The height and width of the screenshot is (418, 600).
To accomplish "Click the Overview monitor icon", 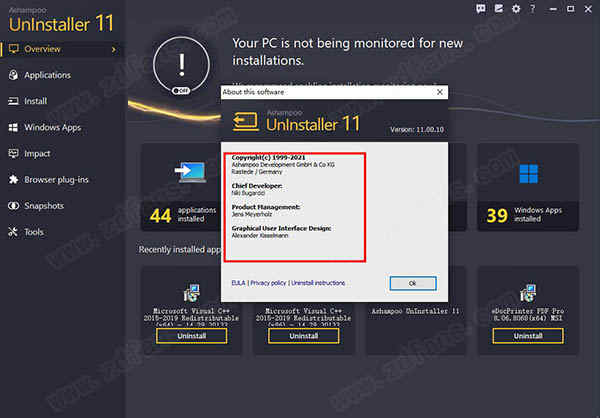I will 14,49.
